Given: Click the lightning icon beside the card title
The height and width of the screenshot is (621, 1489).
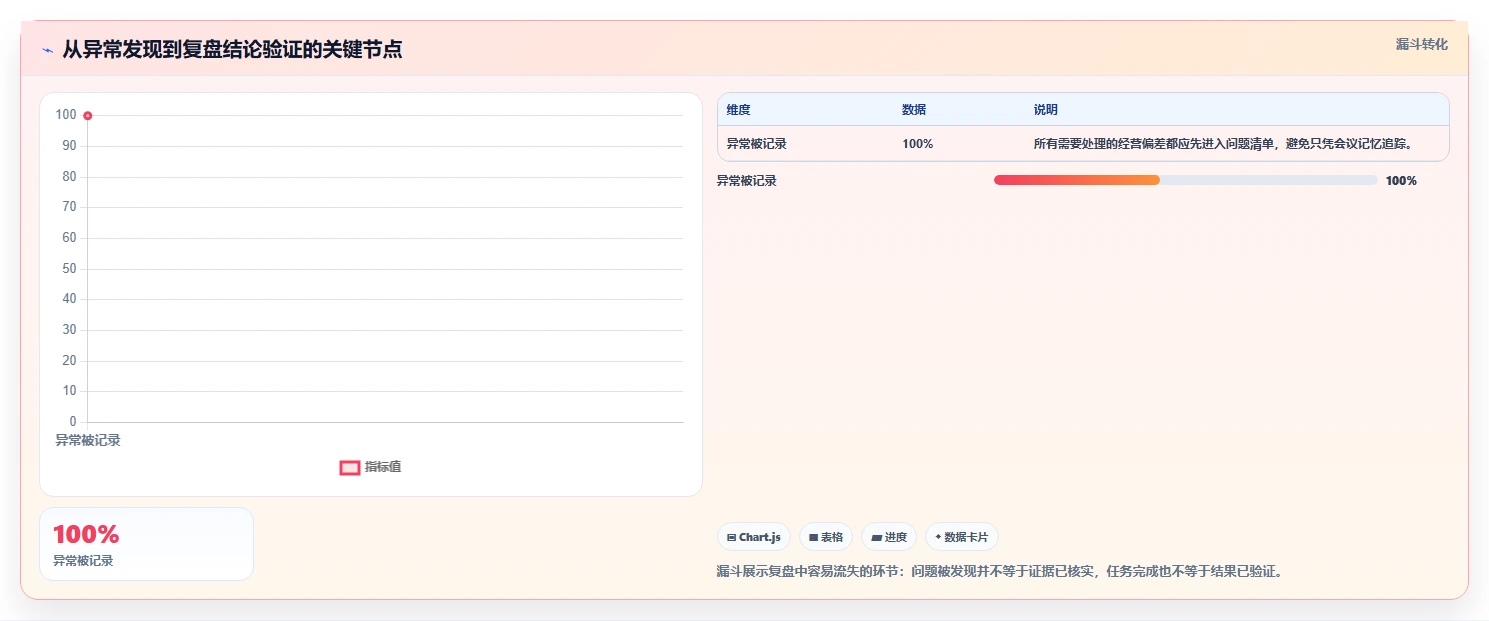Looking at the screenshot, I should (x=47, y=50).
